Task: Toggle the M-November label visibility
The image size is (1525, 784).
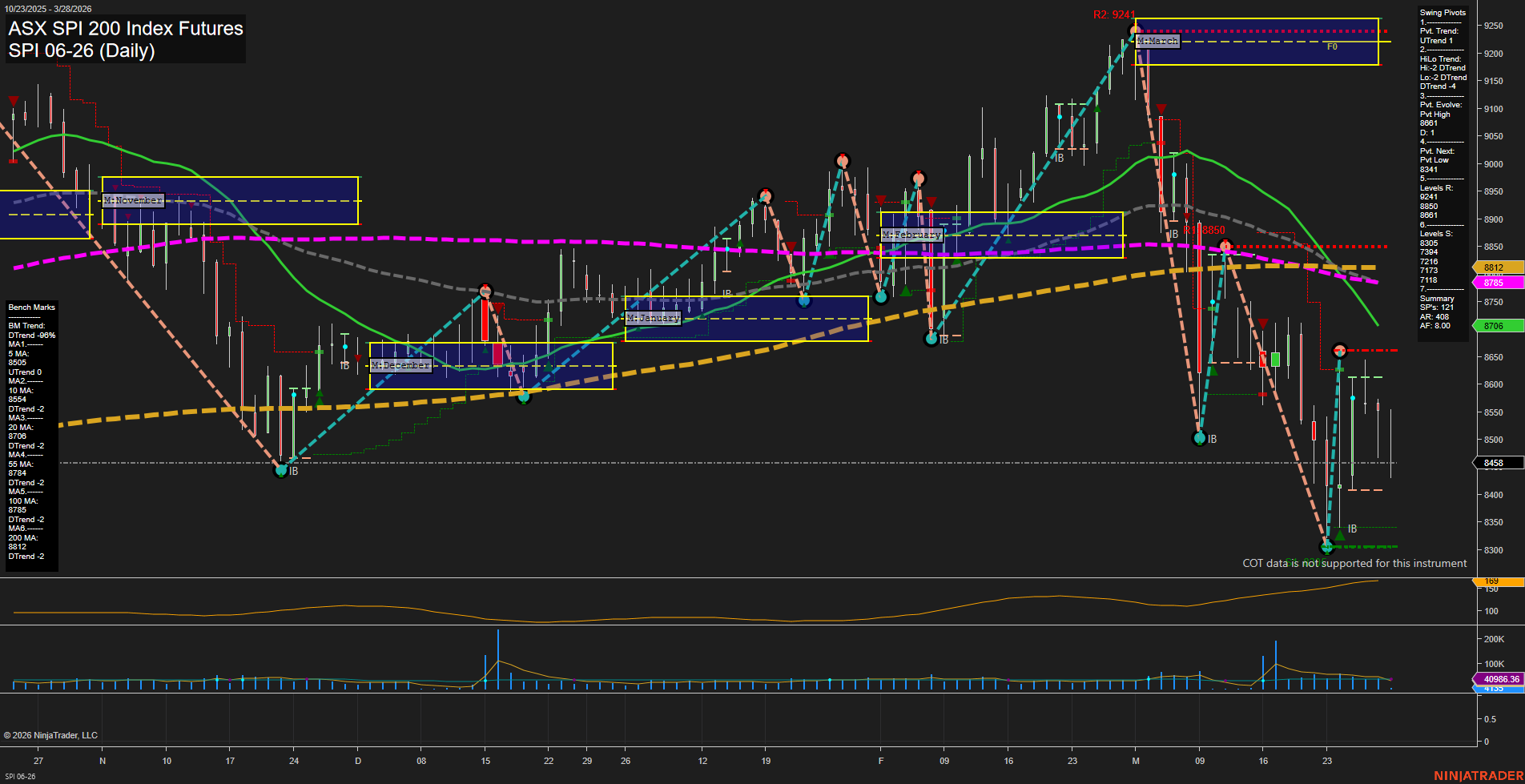Action: 133,199
